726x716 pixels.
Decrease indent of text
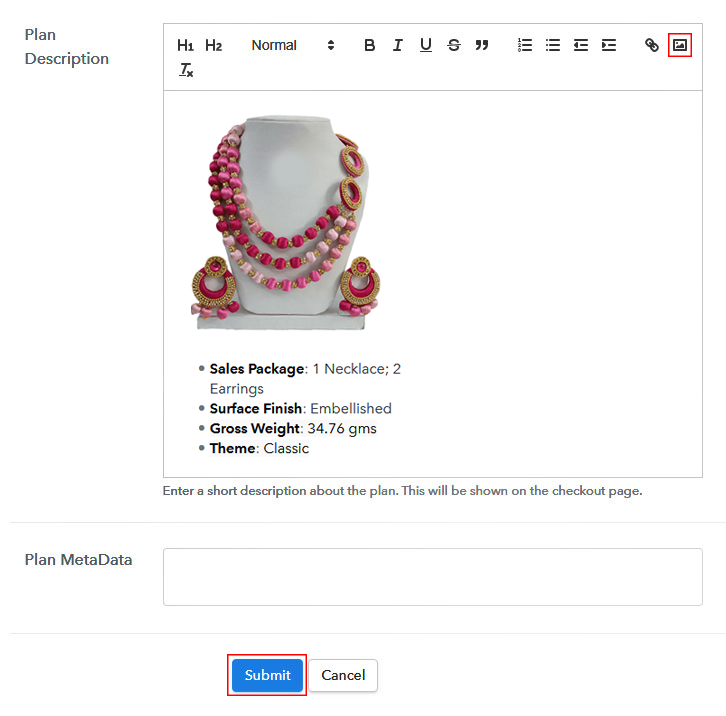[x=581, y=45]
